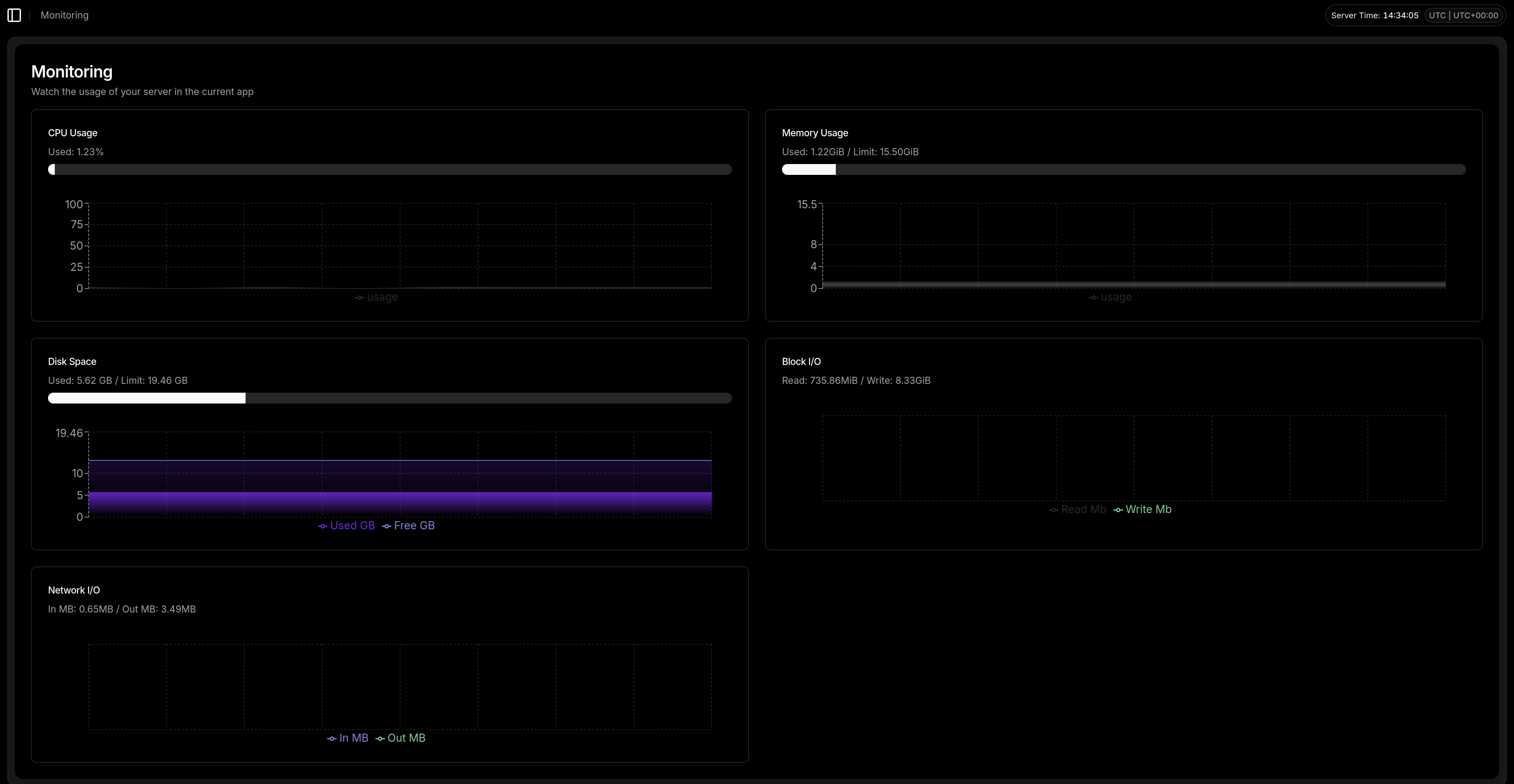Click the Network I/O chart grid
Screen dimensions: 1514x784
400,687
